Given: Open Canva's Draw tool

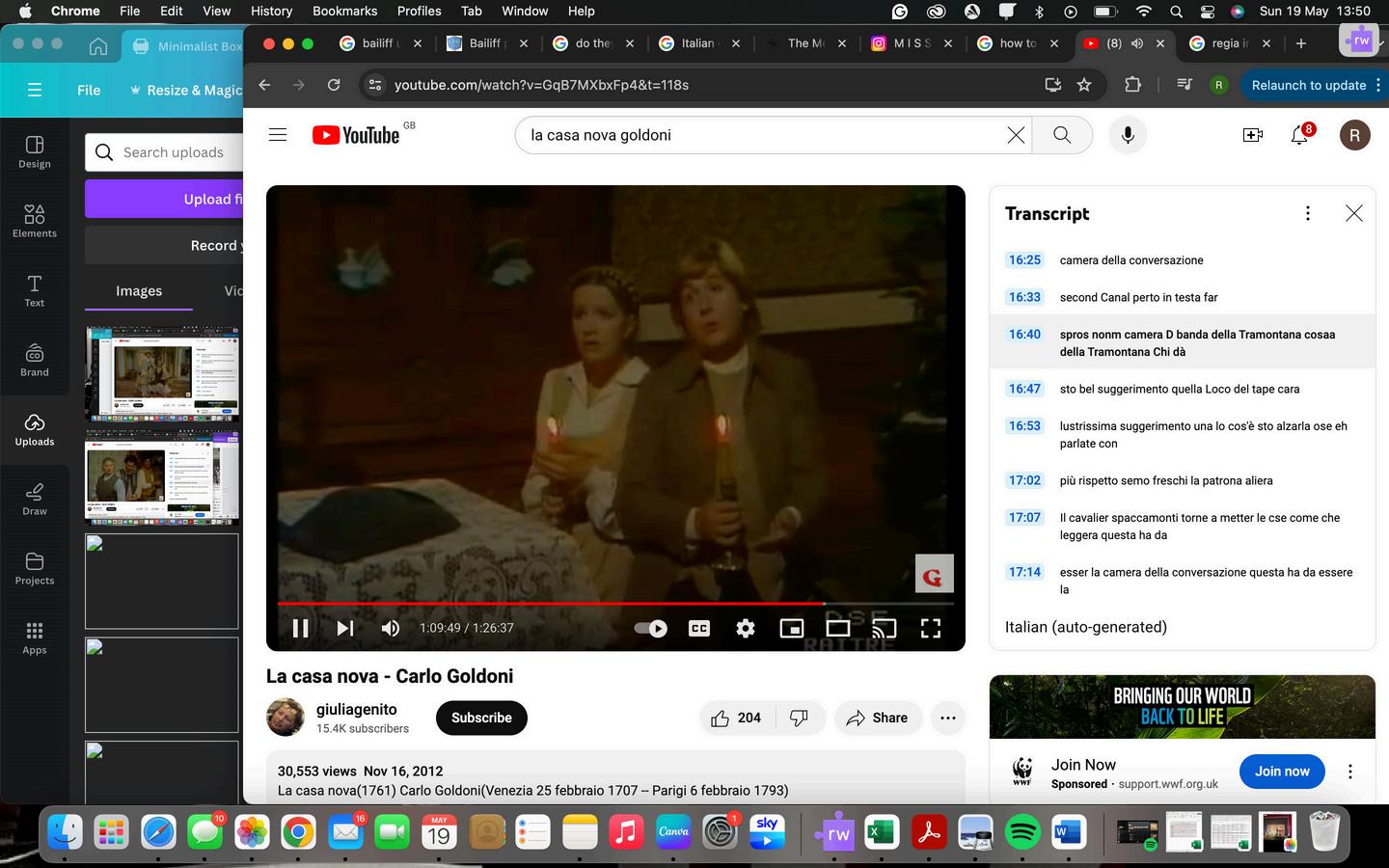Looking at the screenshot, I should tap(35, 499).
